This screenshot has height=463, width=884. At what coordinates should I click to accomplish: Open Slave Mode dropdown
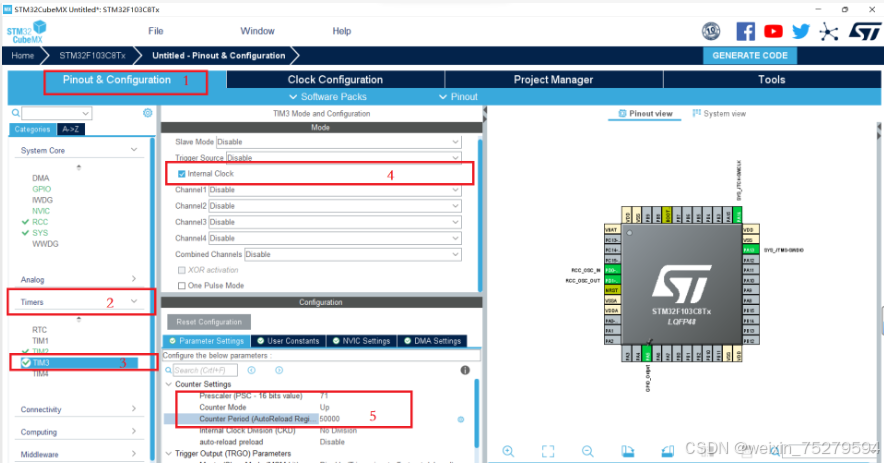[x=339, y=142]
